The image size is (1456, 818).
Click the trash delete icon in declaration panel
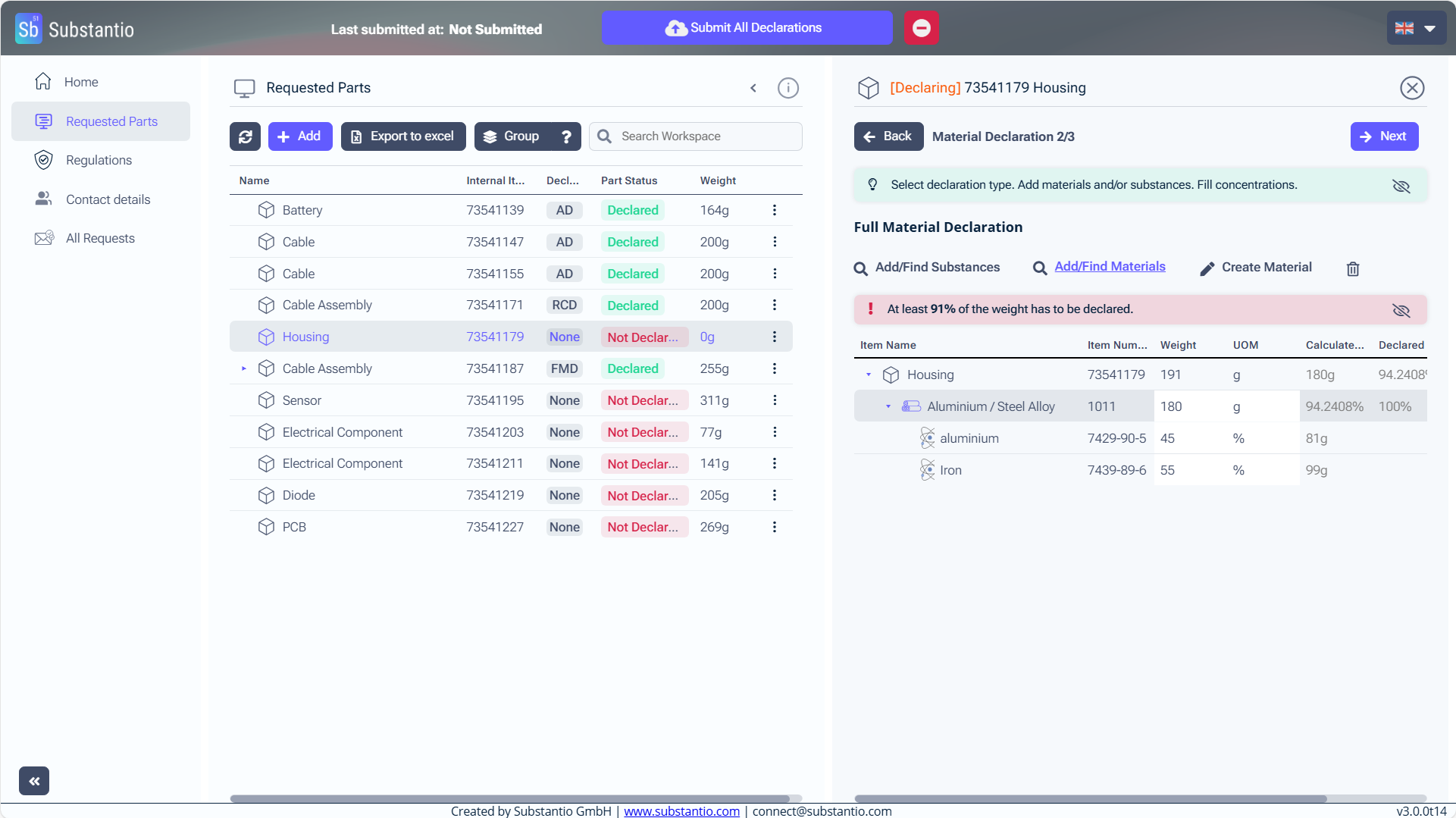coord(1352,268)
